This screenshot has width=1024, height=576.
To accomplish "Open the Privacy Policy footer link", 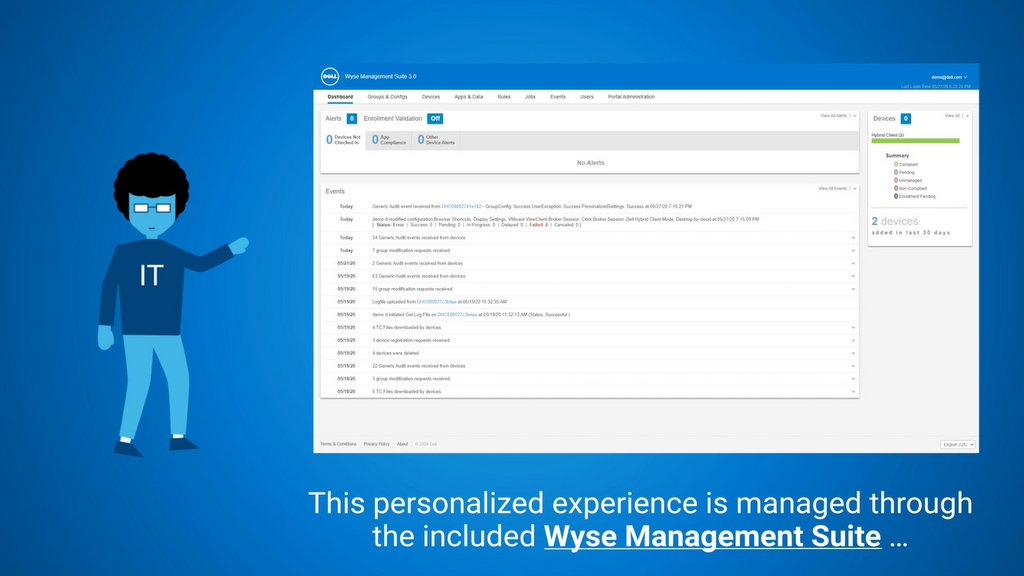I will pyautogui.click(x=377, y=444).
